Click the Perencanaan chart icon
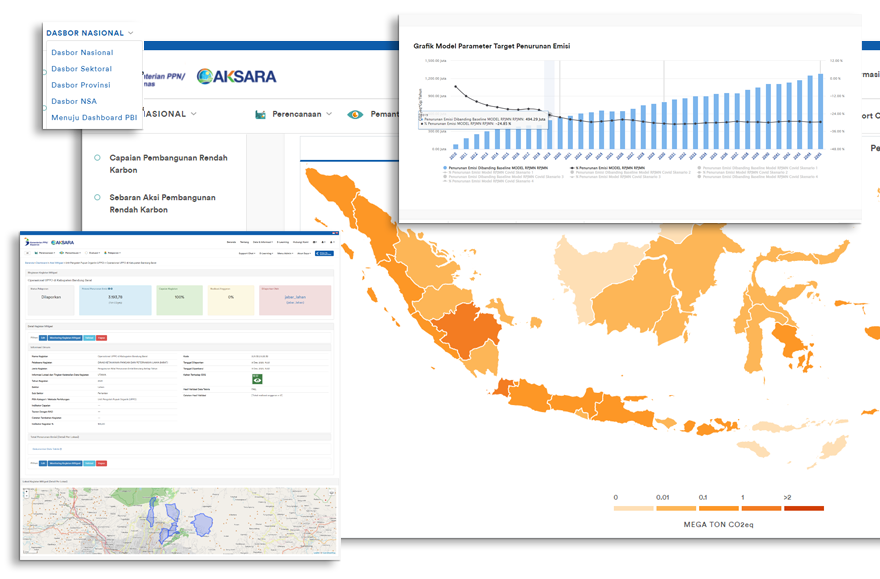 pyautogui.click(x=261, y=114)
